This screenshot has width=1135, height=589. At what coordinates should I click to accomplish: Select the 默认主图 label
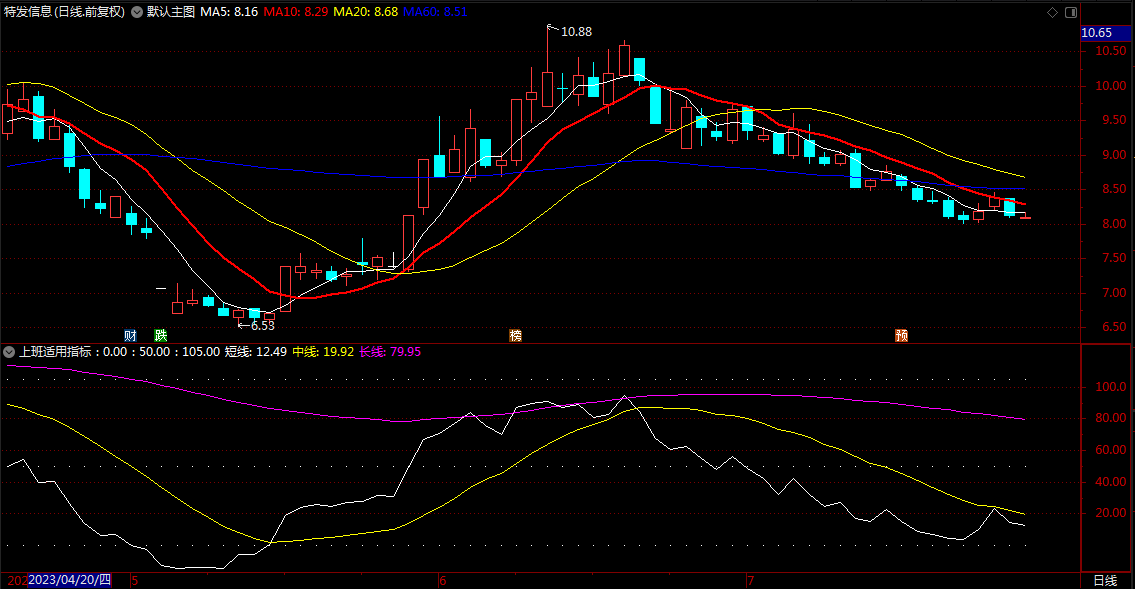pyautogui.click(x=171, y=12)
